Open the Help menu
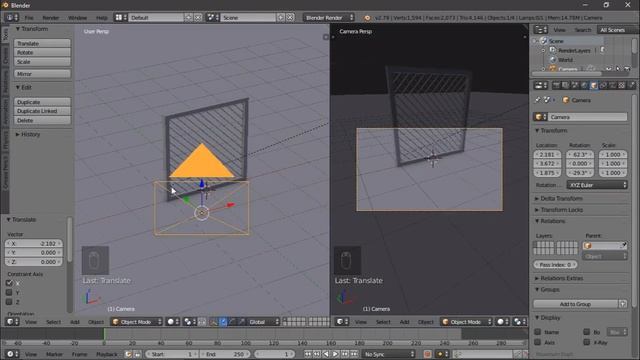The height and width of the screenshot is (360, 640). (101, 18)
